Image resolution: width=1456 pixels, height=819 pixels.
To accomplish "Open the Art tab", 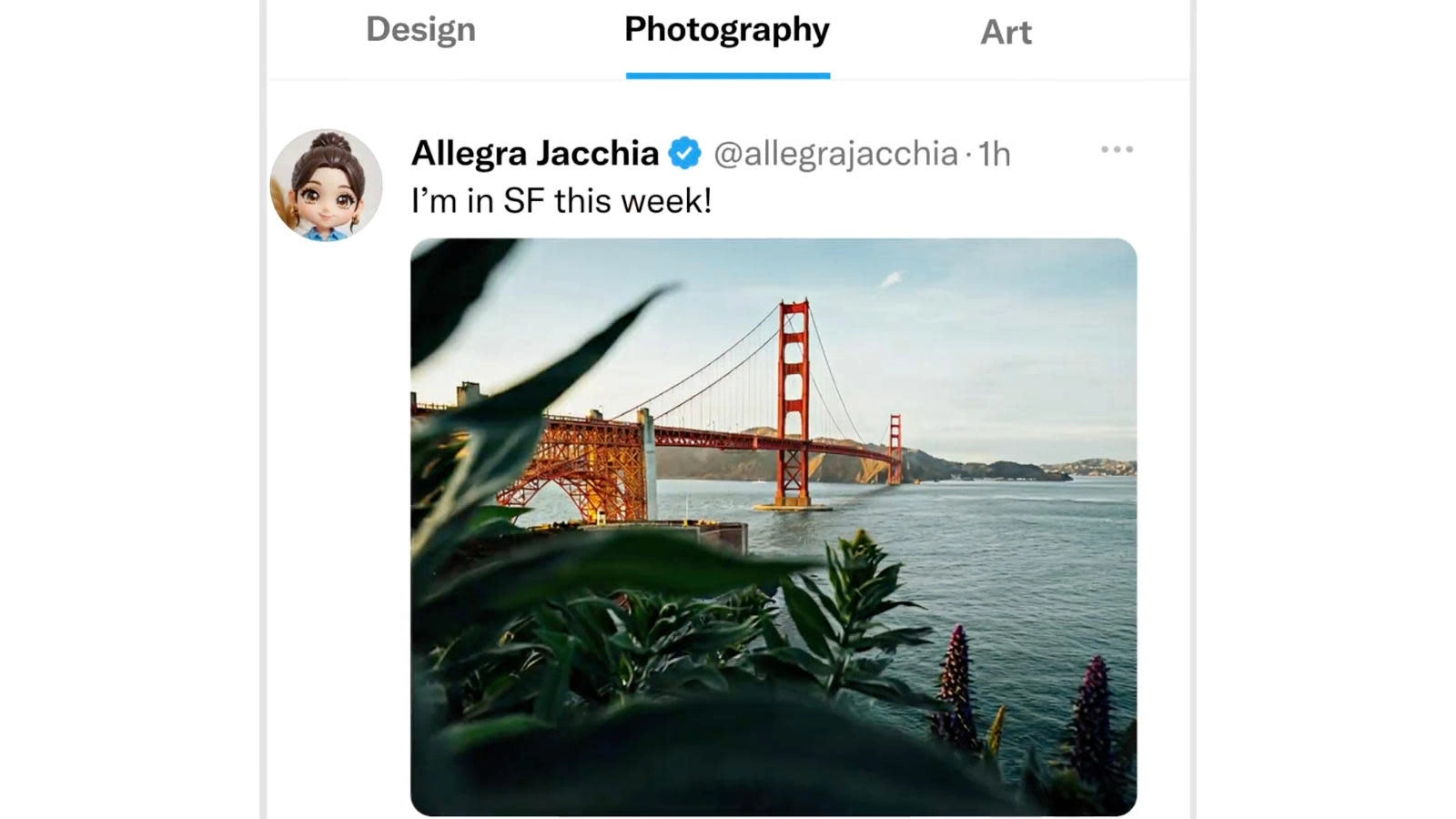I will click(1006, 33).
